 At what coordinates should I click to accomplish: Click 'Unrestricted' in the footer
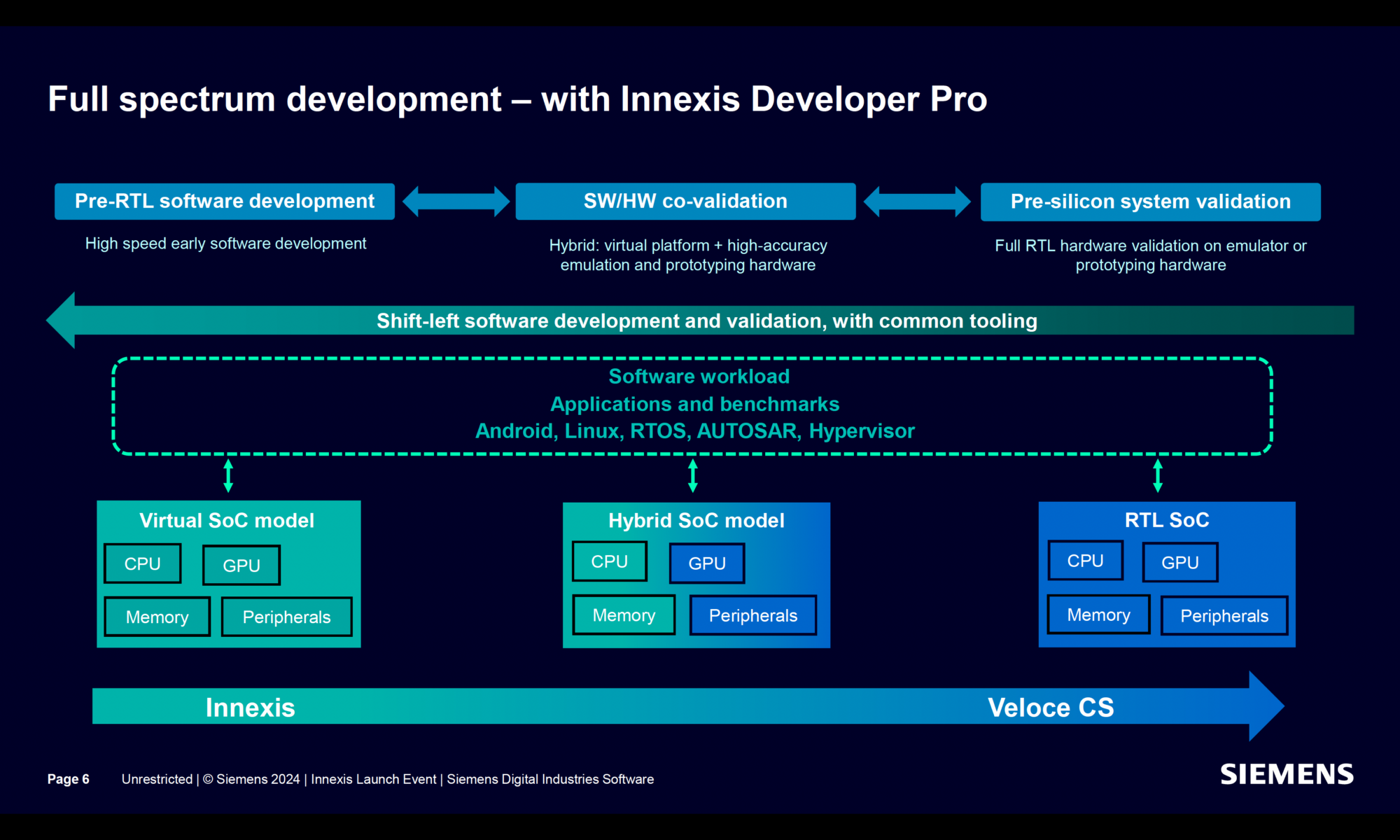point(157,779)
